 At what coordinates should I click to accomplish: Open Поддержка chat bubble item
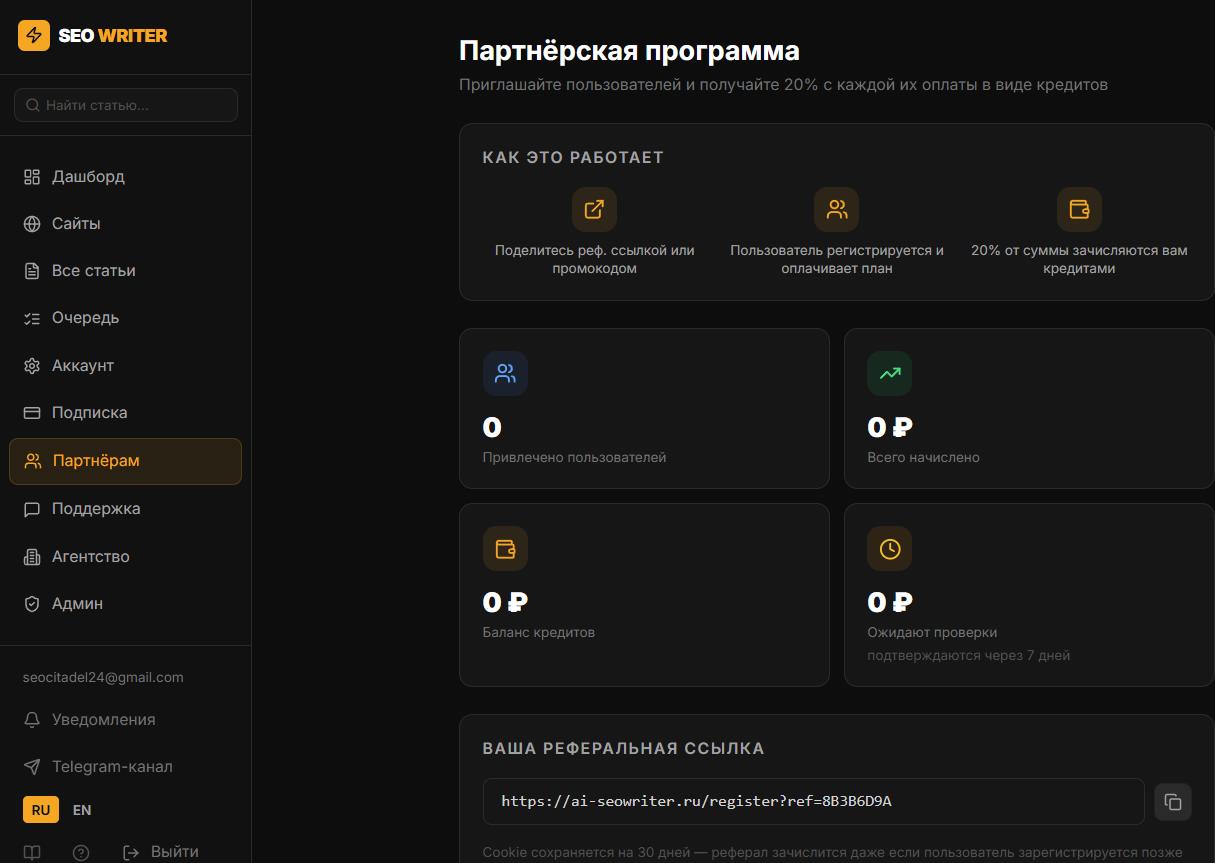click(x=125, y=509)
